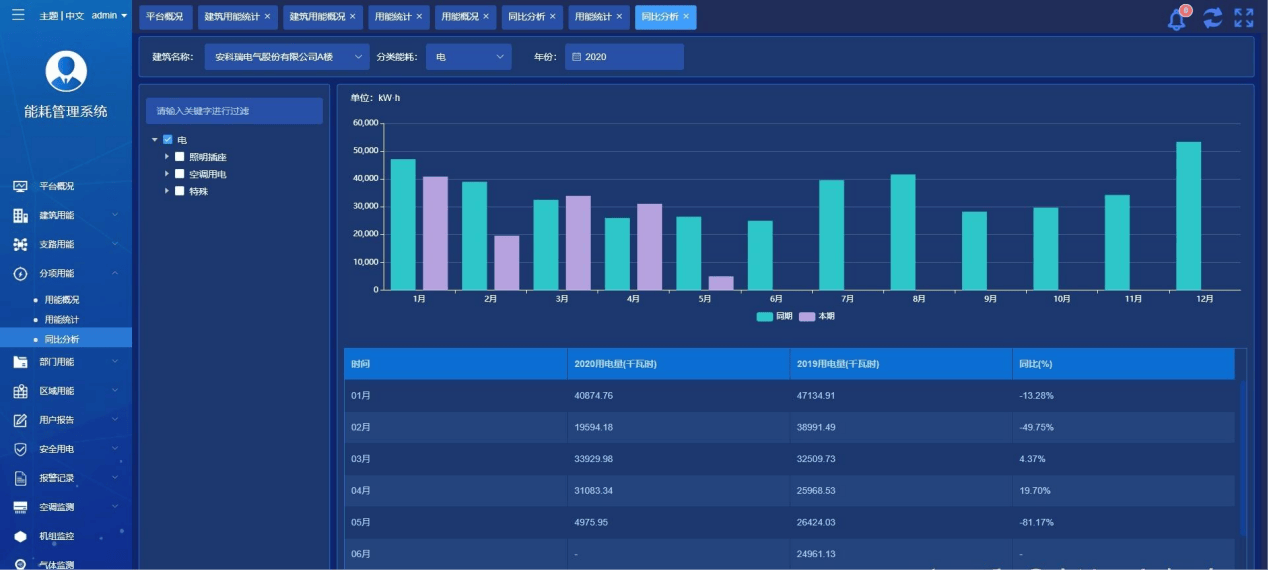Open 平台概况 monitor icon in sidebar
Viewport: 1269px width, 571px height.
pos(20,186)
